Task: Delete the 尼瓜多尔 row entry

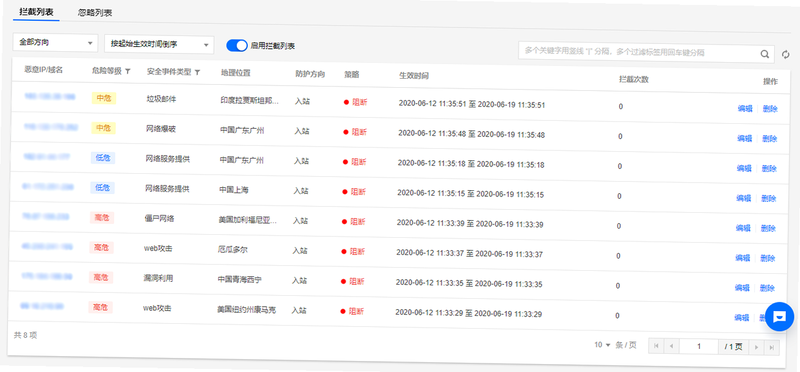Action: coord(767,259)
